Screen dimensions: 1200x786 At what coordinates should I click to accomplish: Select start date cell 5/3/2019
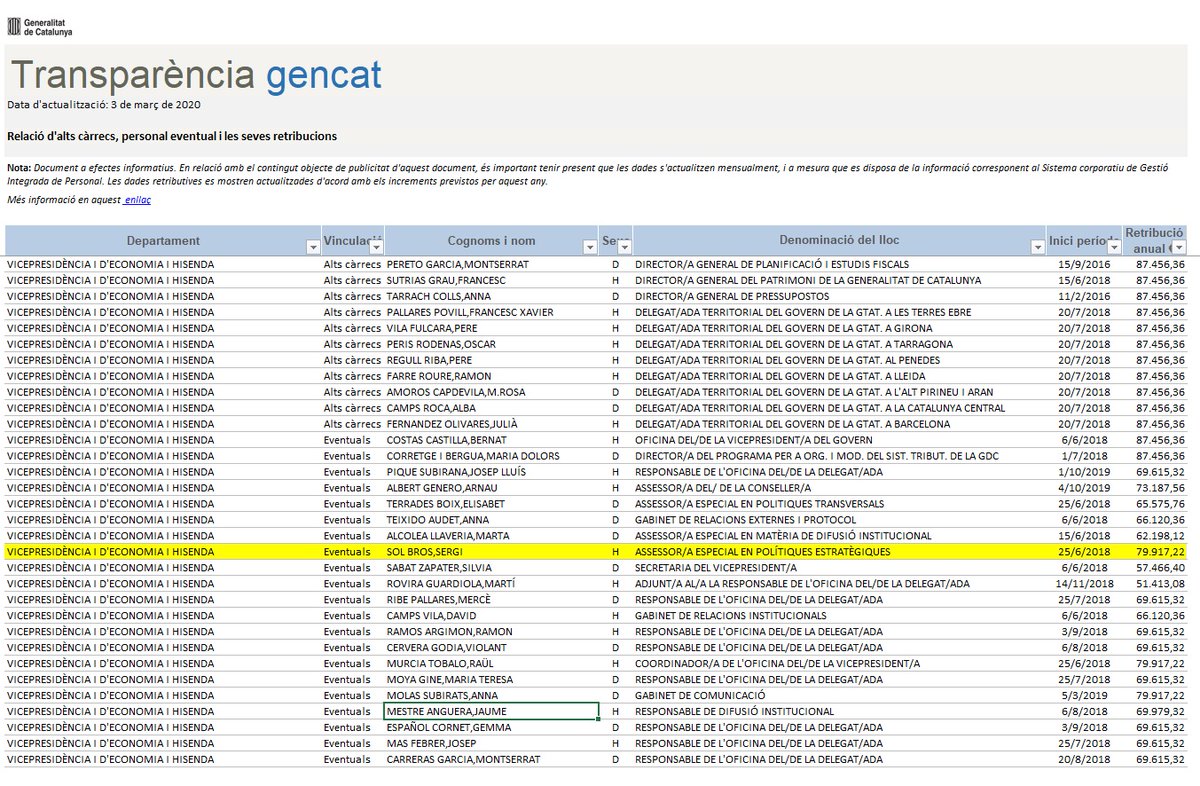1084,695
